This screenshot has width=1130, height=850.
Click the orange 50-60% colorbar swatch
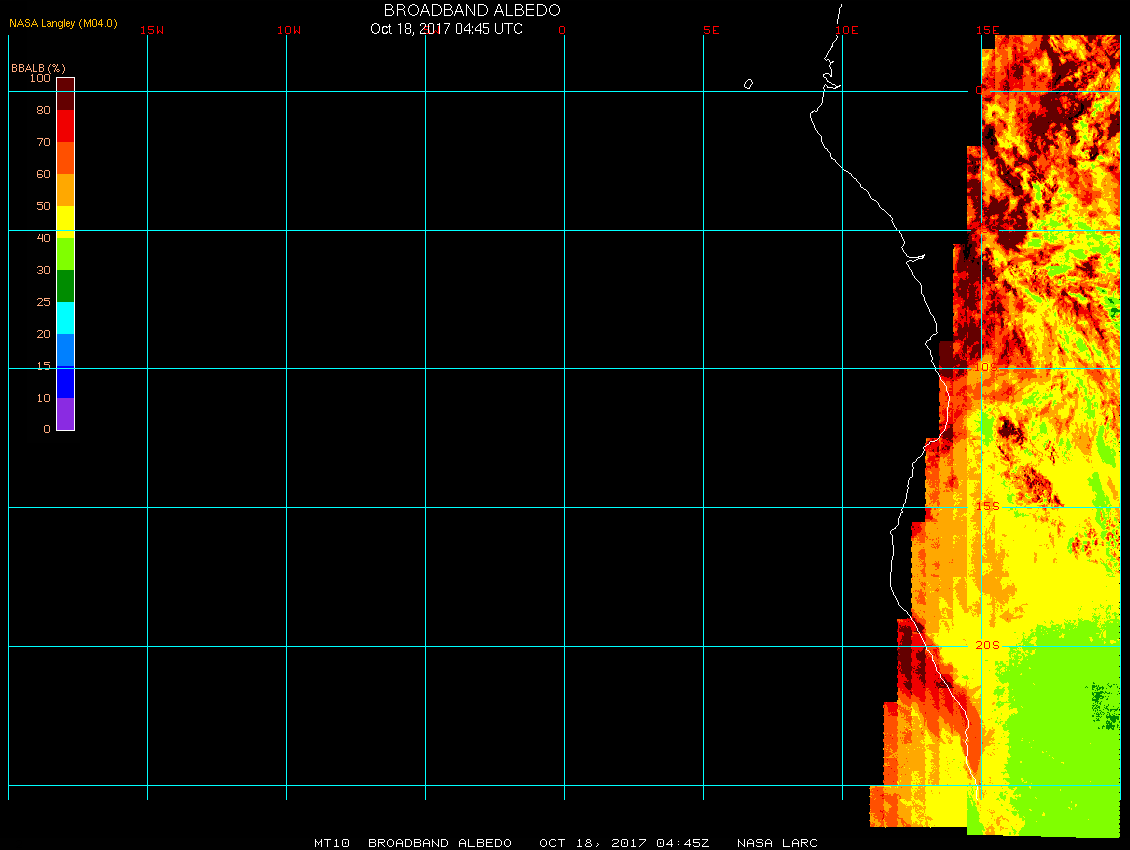pos(65,190)
